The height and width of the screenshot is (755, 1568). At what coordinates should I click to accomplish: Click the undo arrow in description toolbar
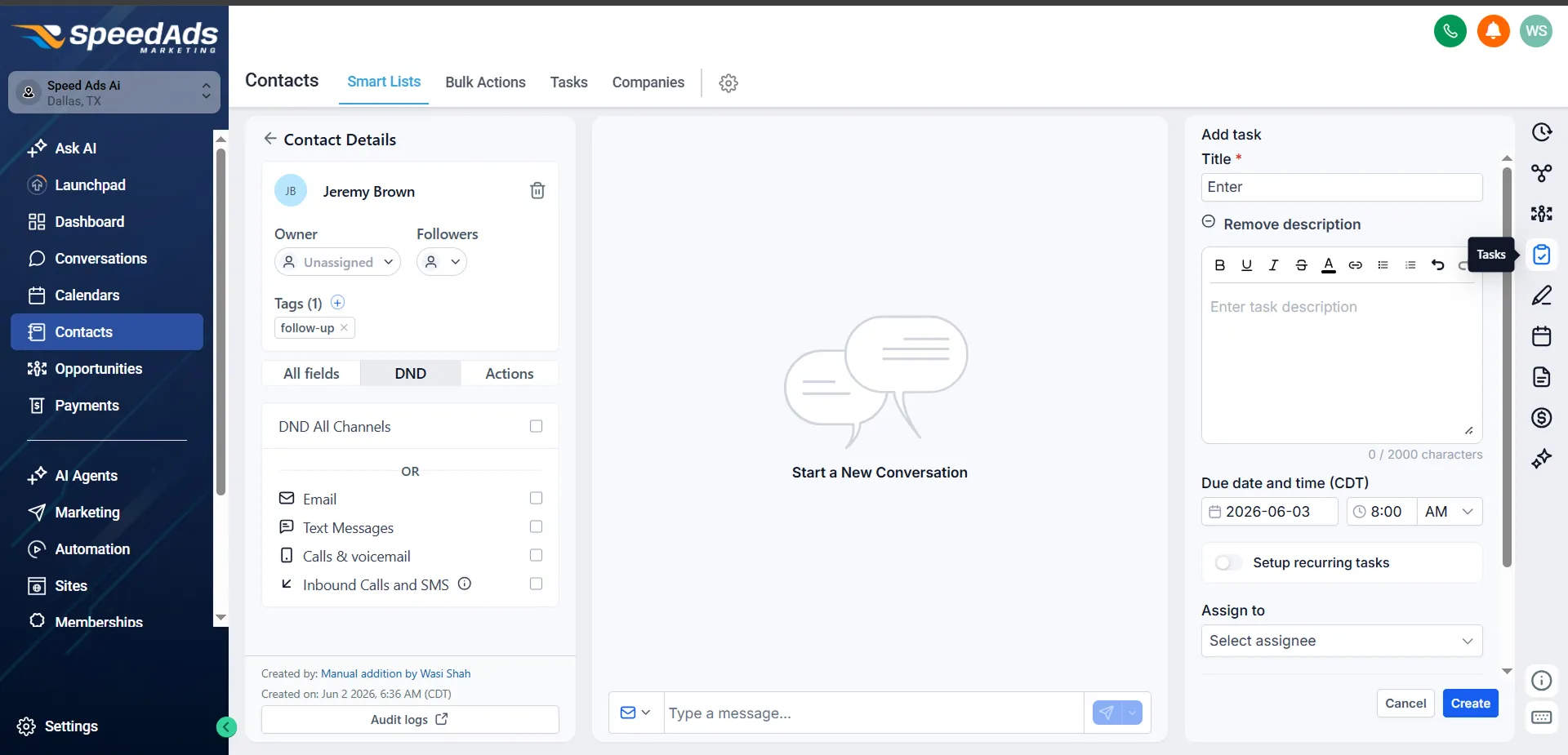click(1438, 264)
